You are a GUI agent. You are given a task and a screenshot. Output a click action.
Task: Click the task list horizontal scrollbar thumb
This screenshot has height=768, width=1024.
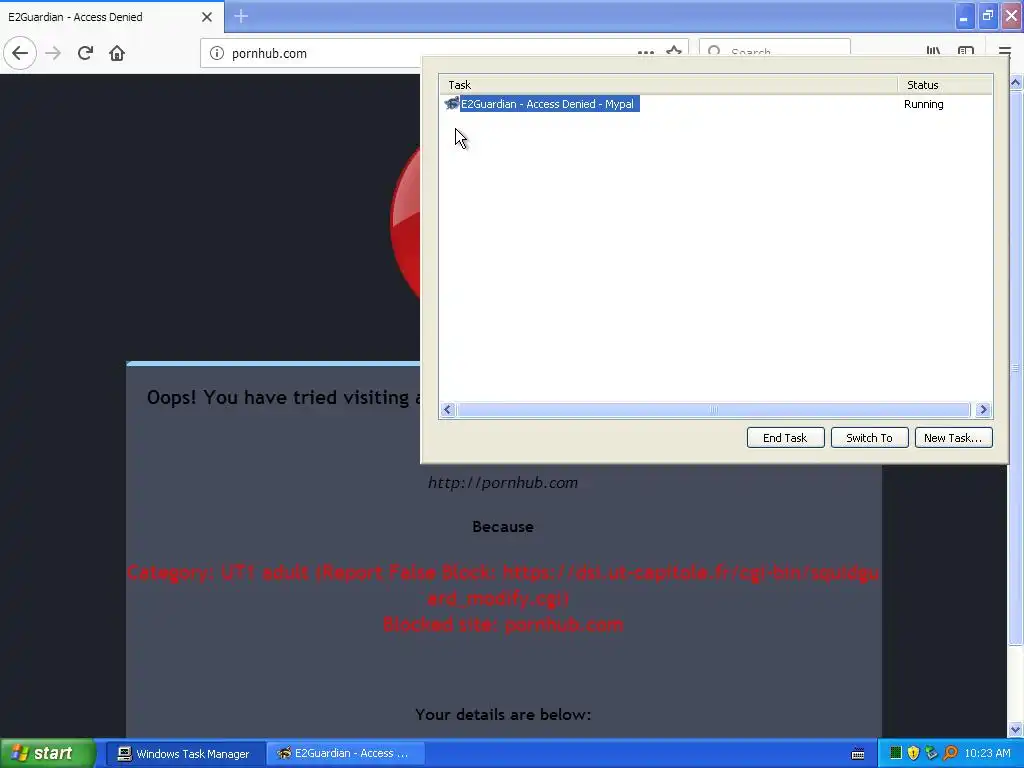click(x=714, y=409)
